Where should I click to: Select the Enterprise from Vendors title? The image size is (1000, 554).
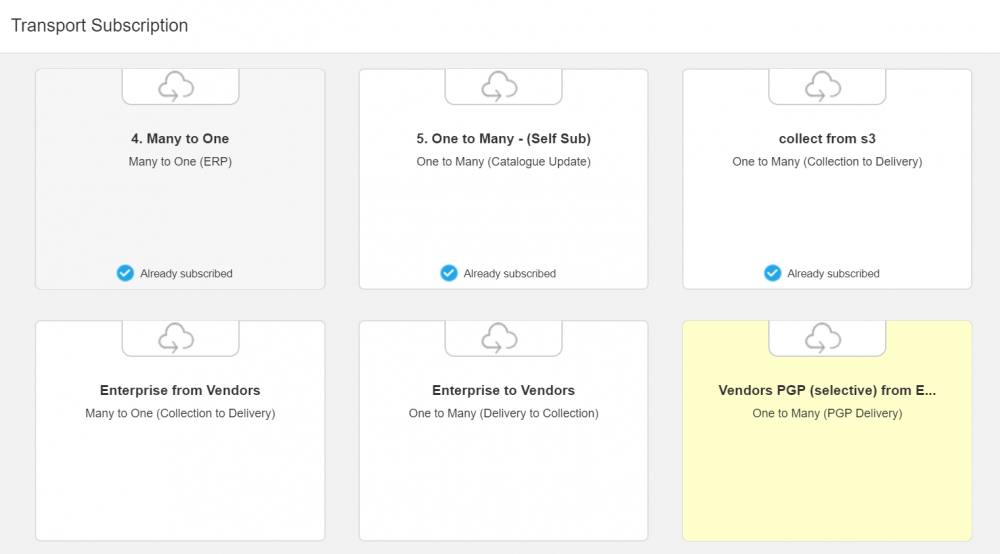coord(180,391)
